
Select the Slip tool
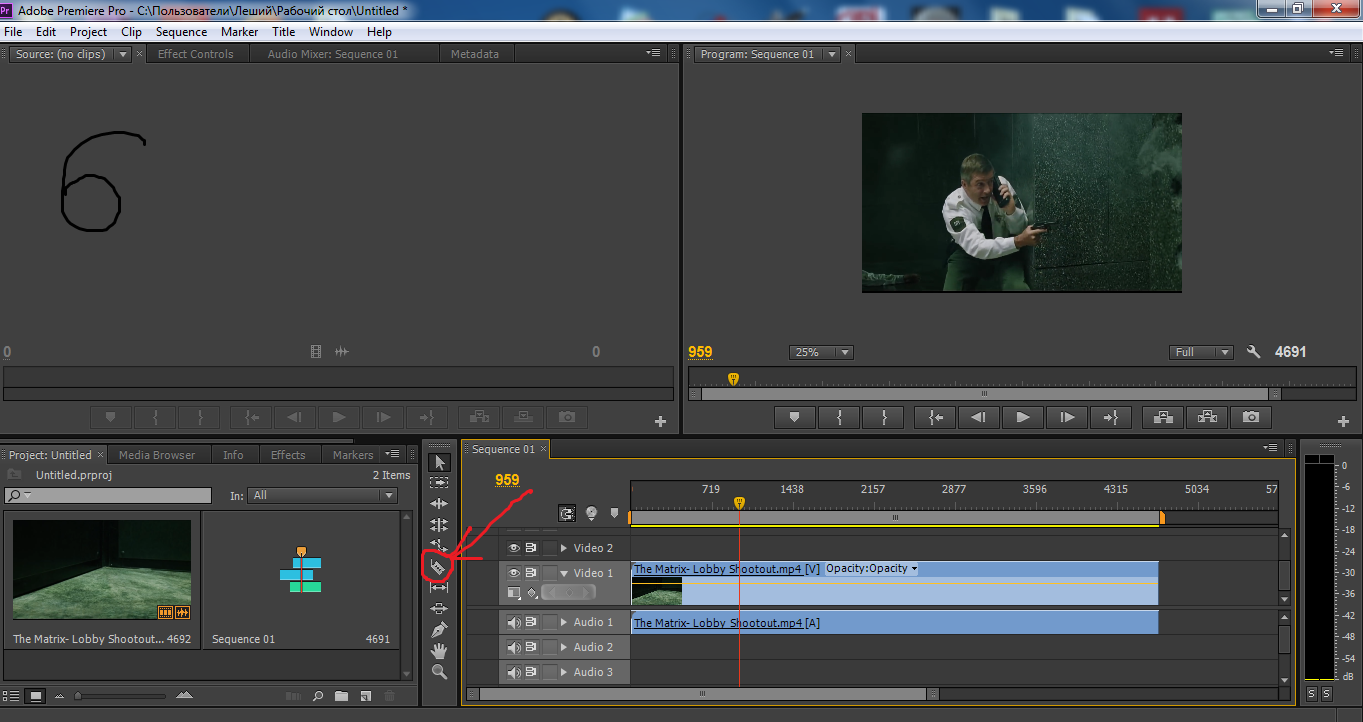(439, 587)
